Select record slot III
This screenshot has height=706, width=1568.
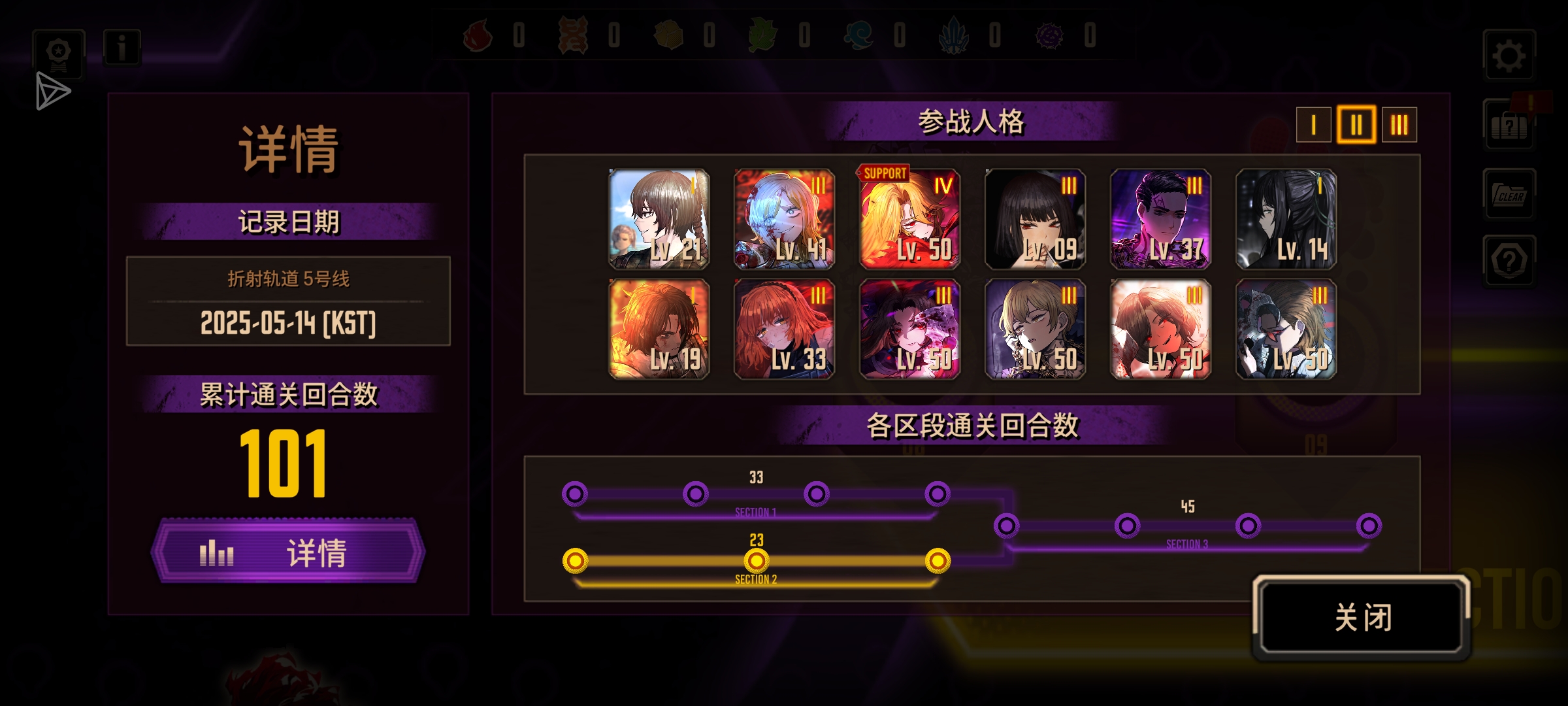click(x=1399, y=124)
